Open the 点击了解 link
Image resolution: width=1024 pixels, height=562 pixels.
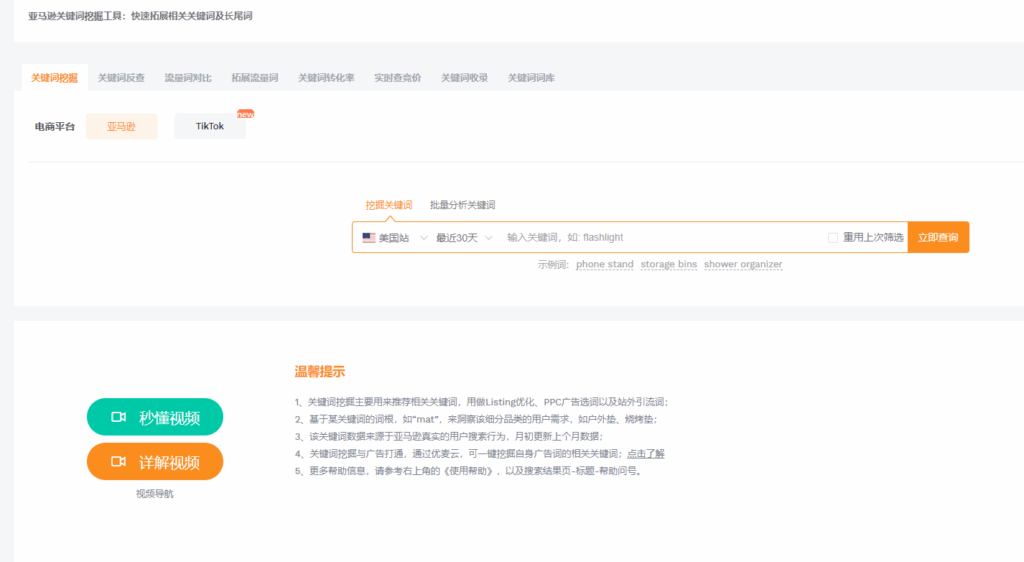coord(645,454)
